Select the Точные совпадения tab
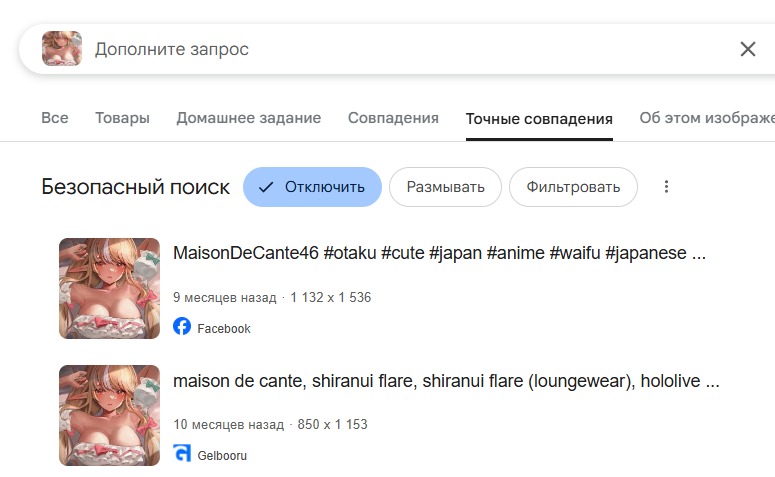775x477 pixels. [539, 119]
